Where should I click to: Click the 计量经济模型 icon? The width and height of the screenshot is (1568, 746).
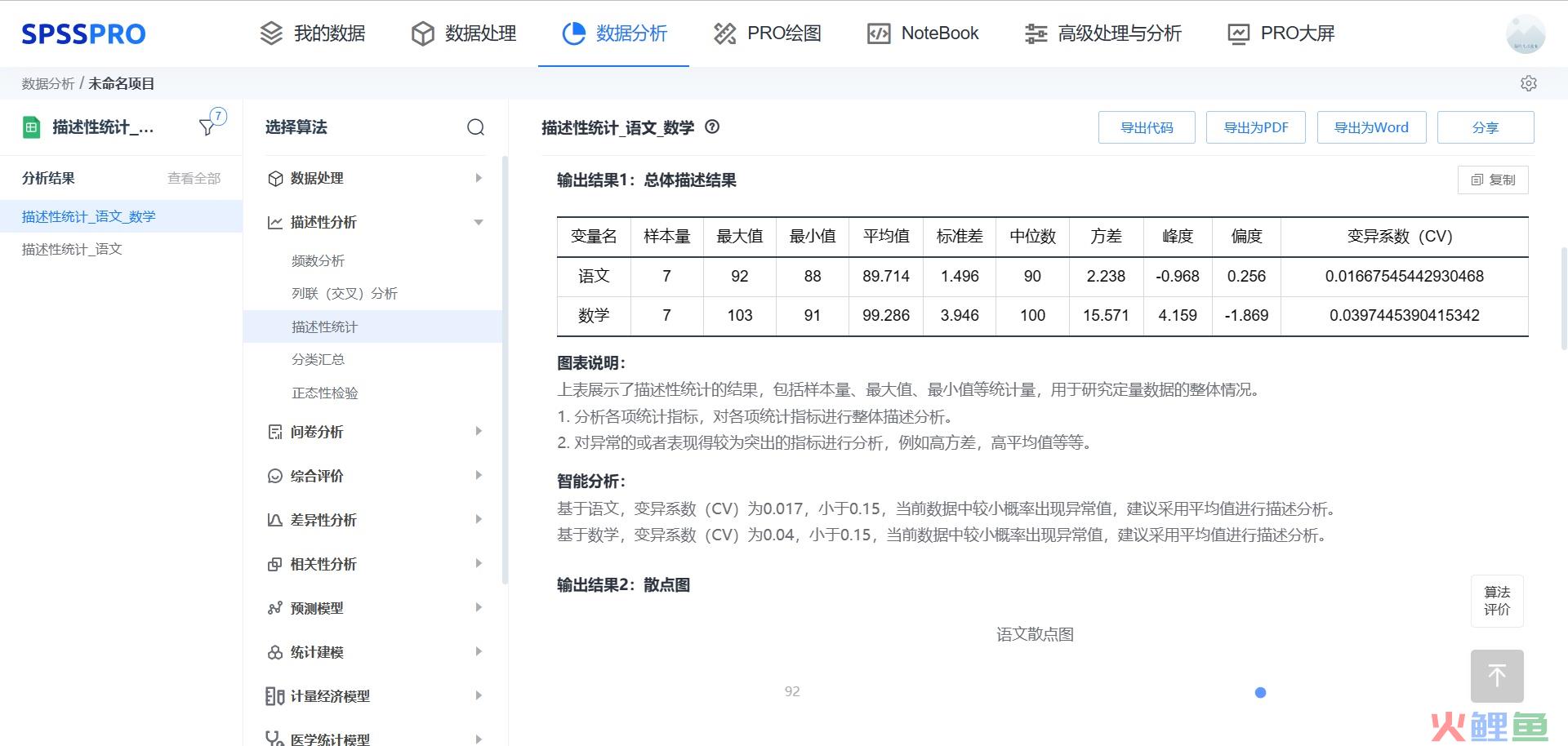pyautogui.click(x=275, y=696)
